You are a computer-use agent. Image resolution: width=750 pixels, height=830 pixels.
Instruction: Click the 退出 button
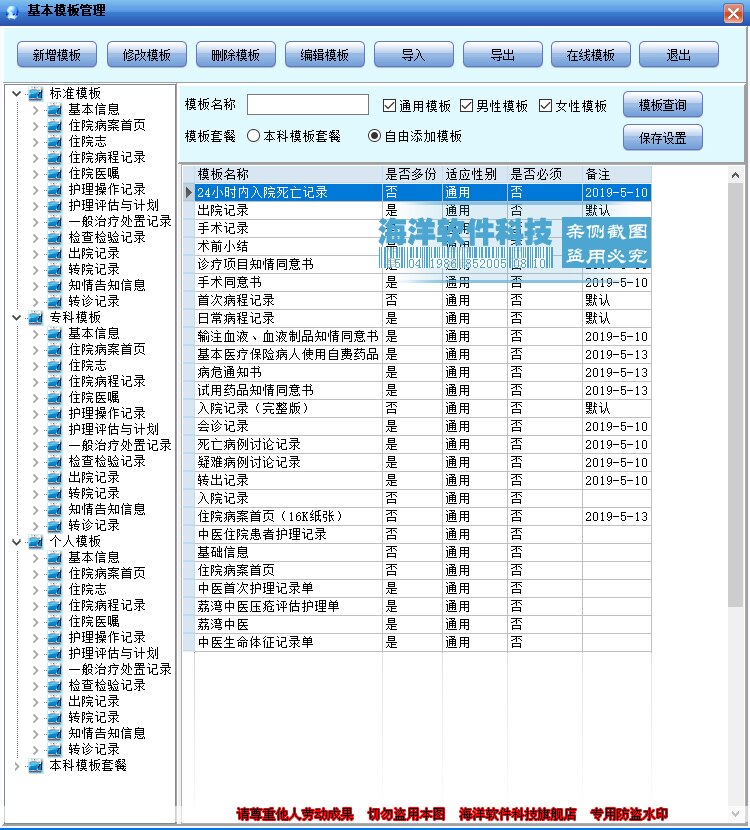pos(679,55)
